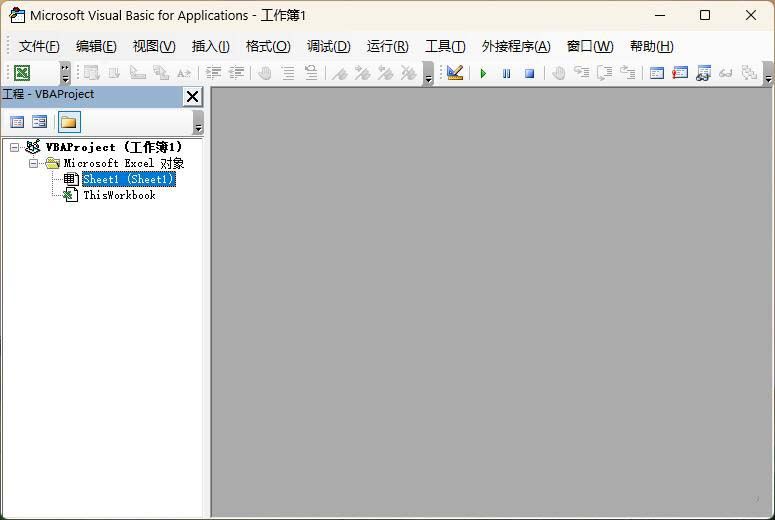Select Microsoft Excel 对象 folder
Viewport: 775px width, 520px height.
click(124, 163)
